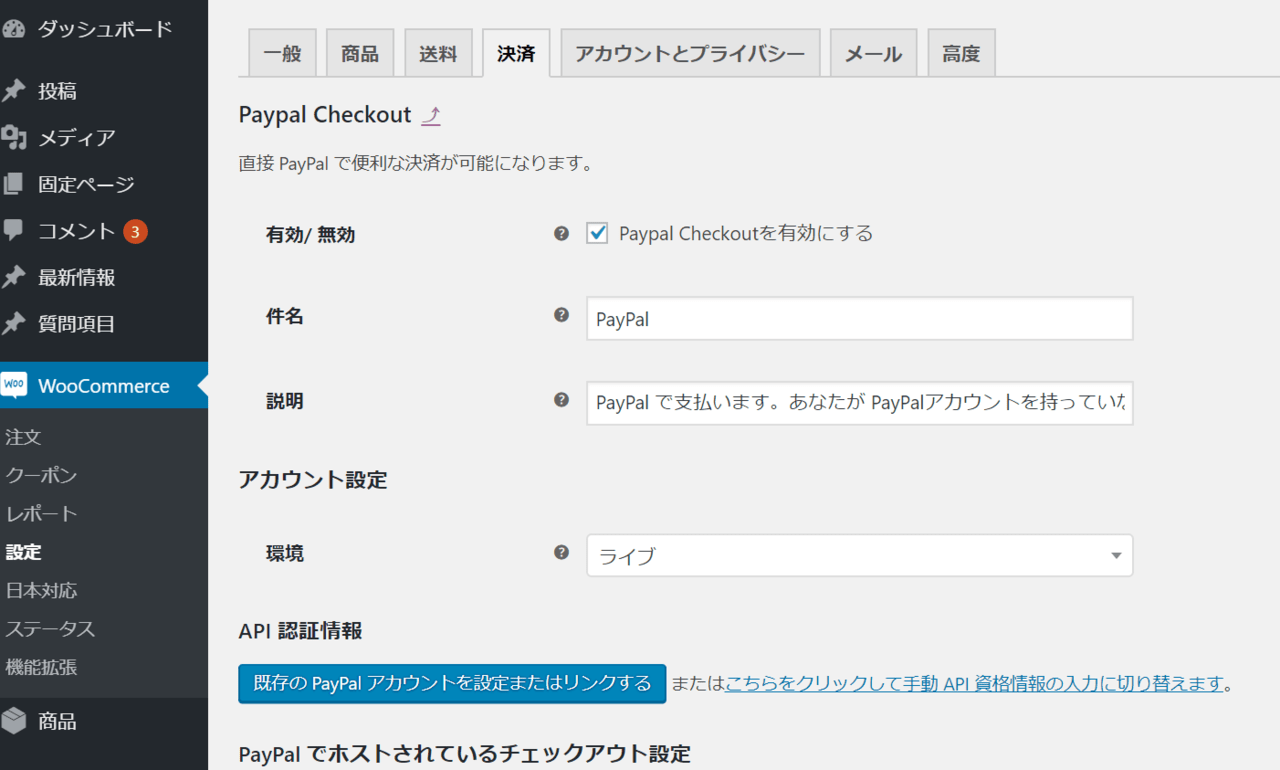Click the box icon next to 商品 menu
This screenshot has width=1280, height=770.
(13, 721)
